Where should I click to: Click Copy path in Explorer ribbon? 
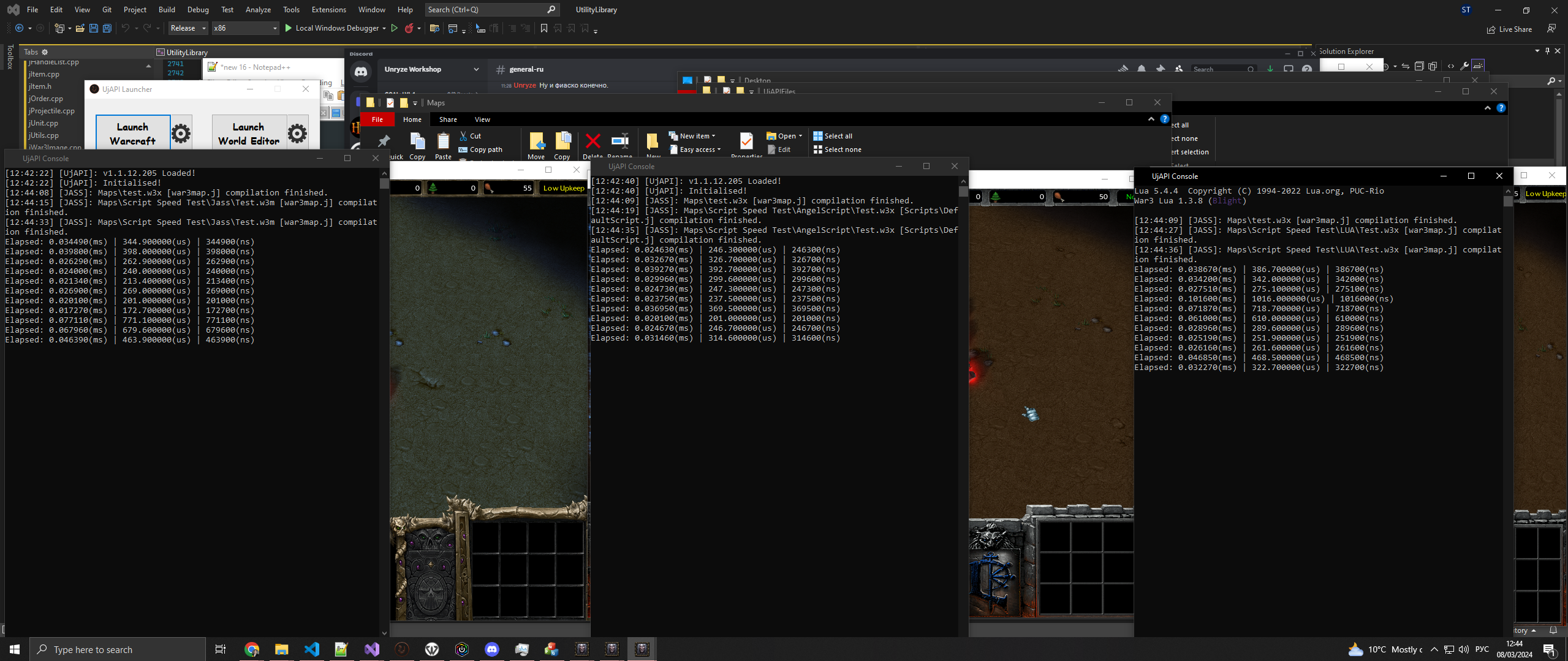(480, 149)
